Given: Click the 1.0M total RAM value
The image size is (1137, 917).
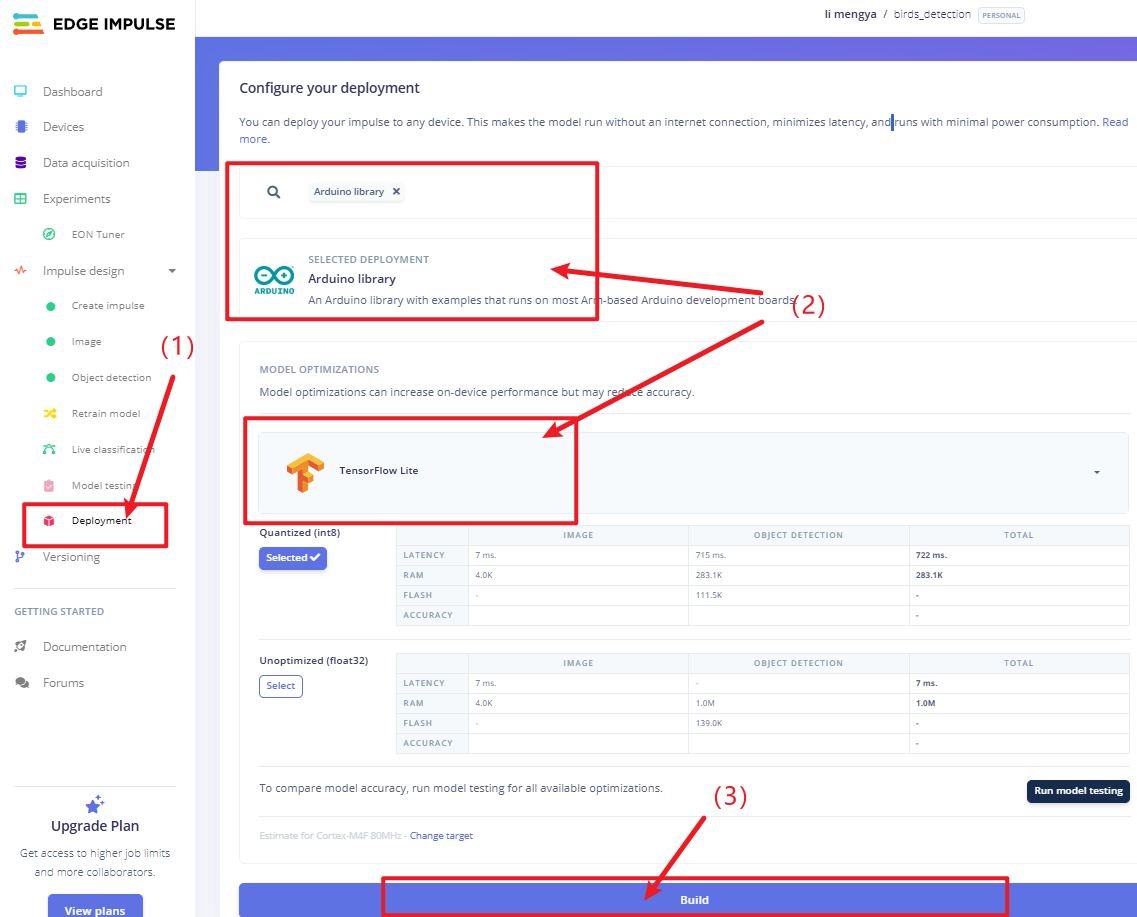Looking at the screenshot, I should [925, 703].
